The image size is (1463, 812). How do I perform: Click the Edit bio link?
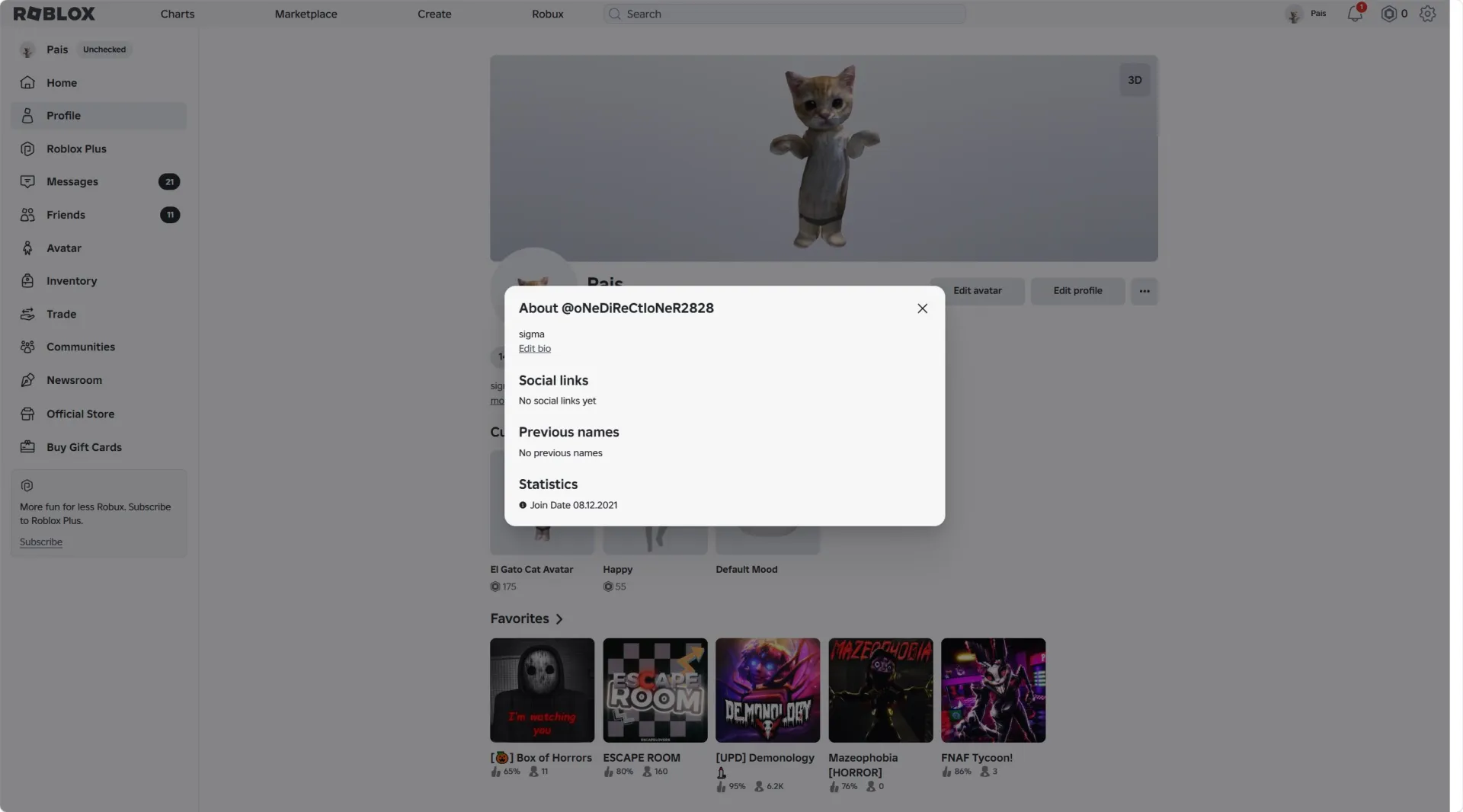pyautogui.click(x=534, y=349)
